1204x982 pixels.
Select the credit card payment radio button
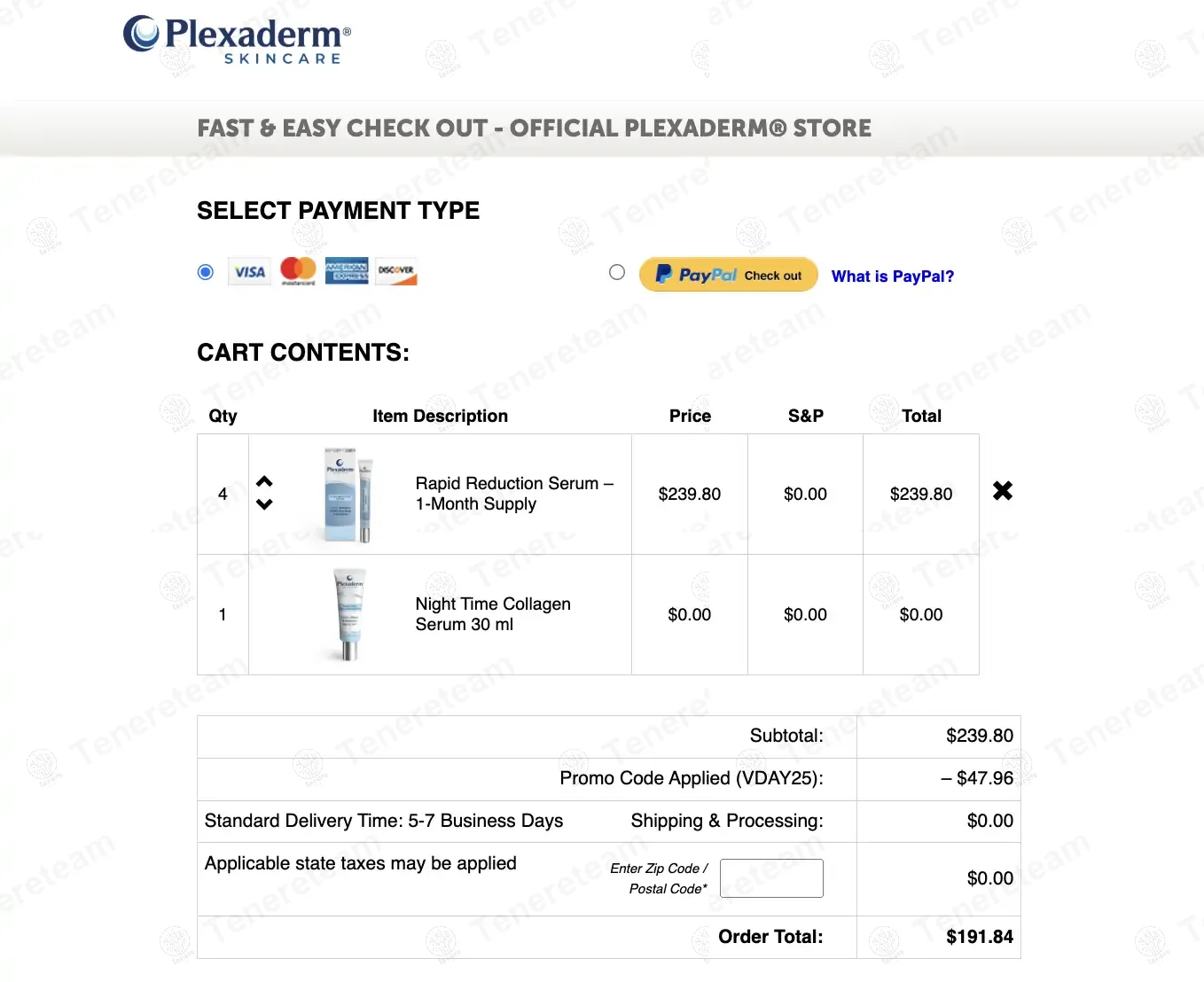pos(206,272)
